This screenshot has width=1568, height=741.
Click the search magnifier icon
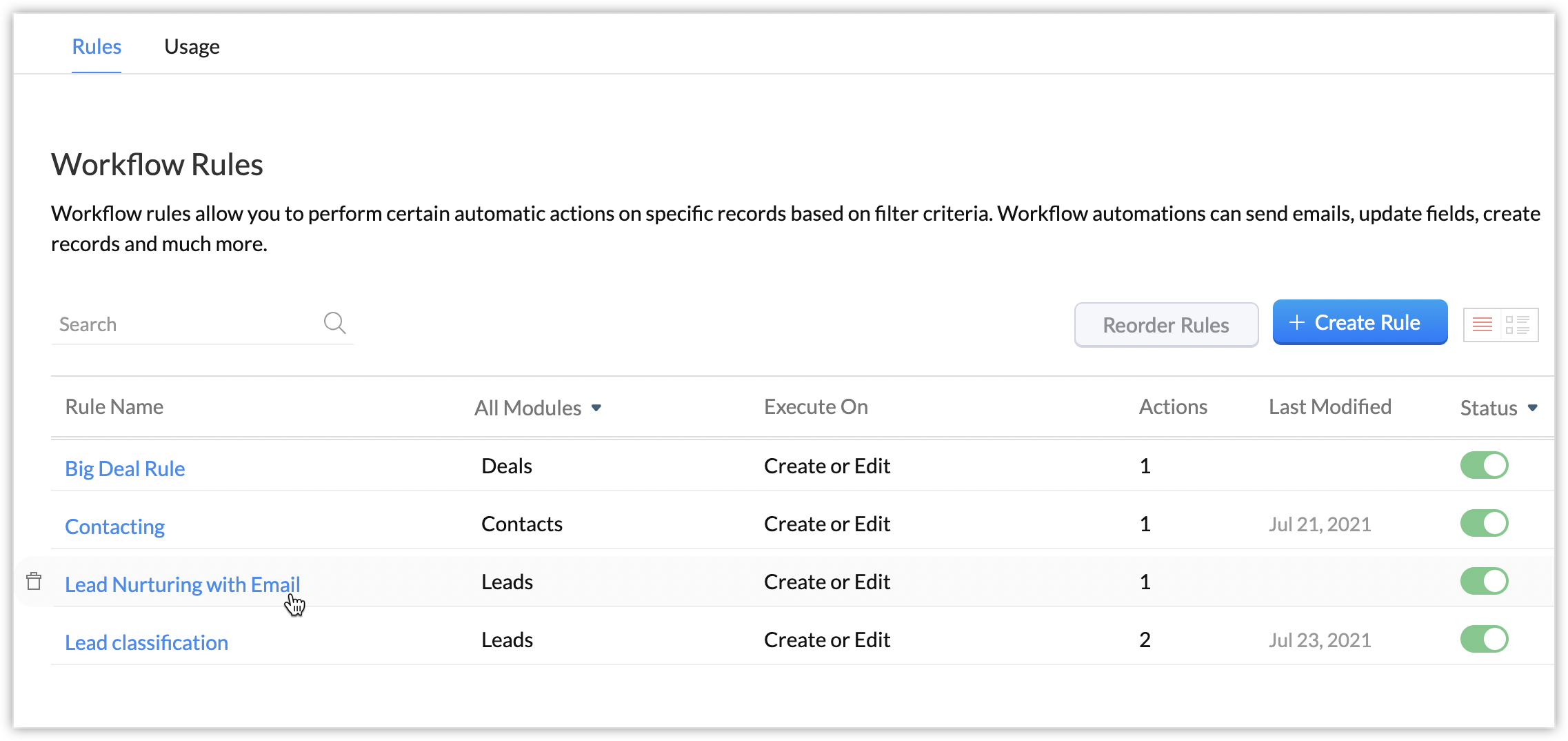coord(334,323)
